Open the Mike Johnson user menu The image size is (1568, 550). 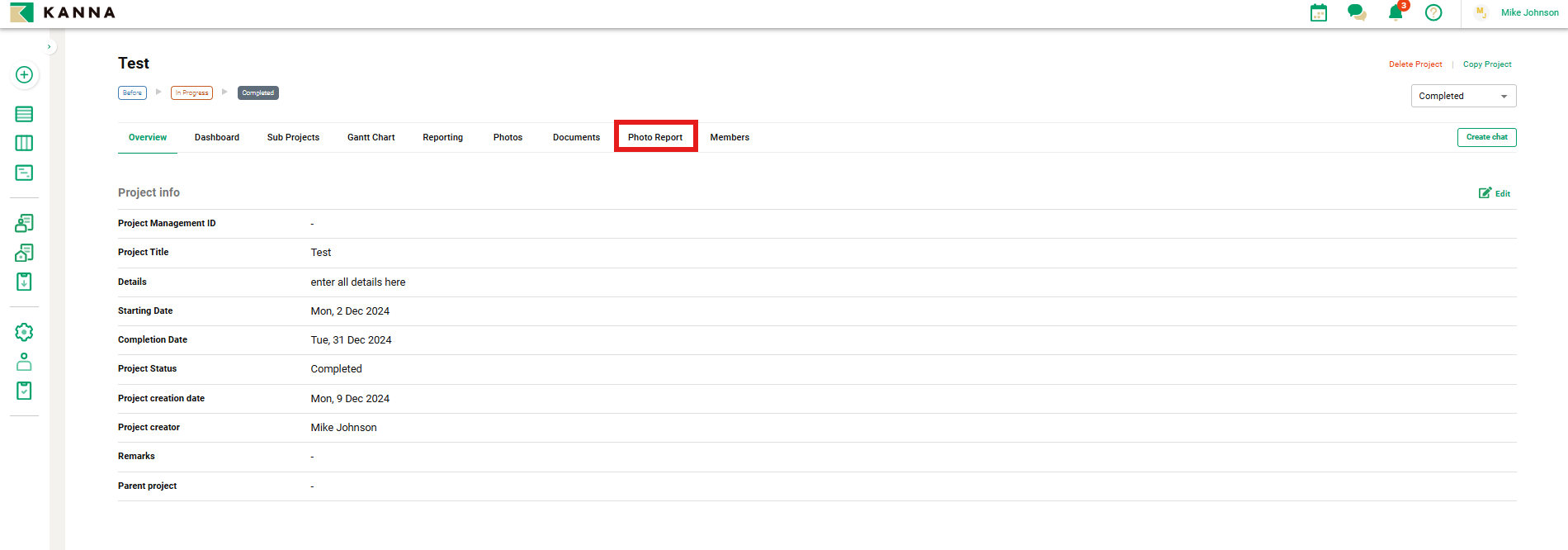pyautogui.click(x=1528, y=13)
